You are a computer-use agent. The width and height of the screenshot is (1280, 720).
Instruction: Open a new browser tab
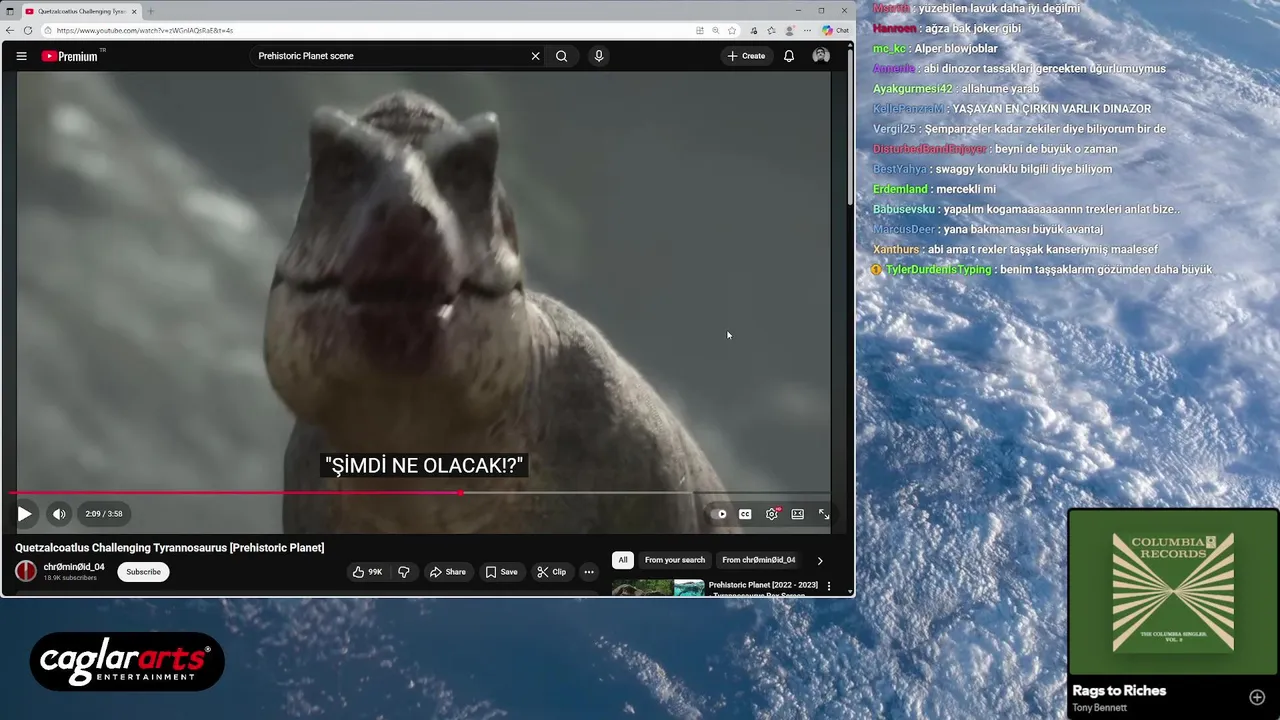[151, 11]
